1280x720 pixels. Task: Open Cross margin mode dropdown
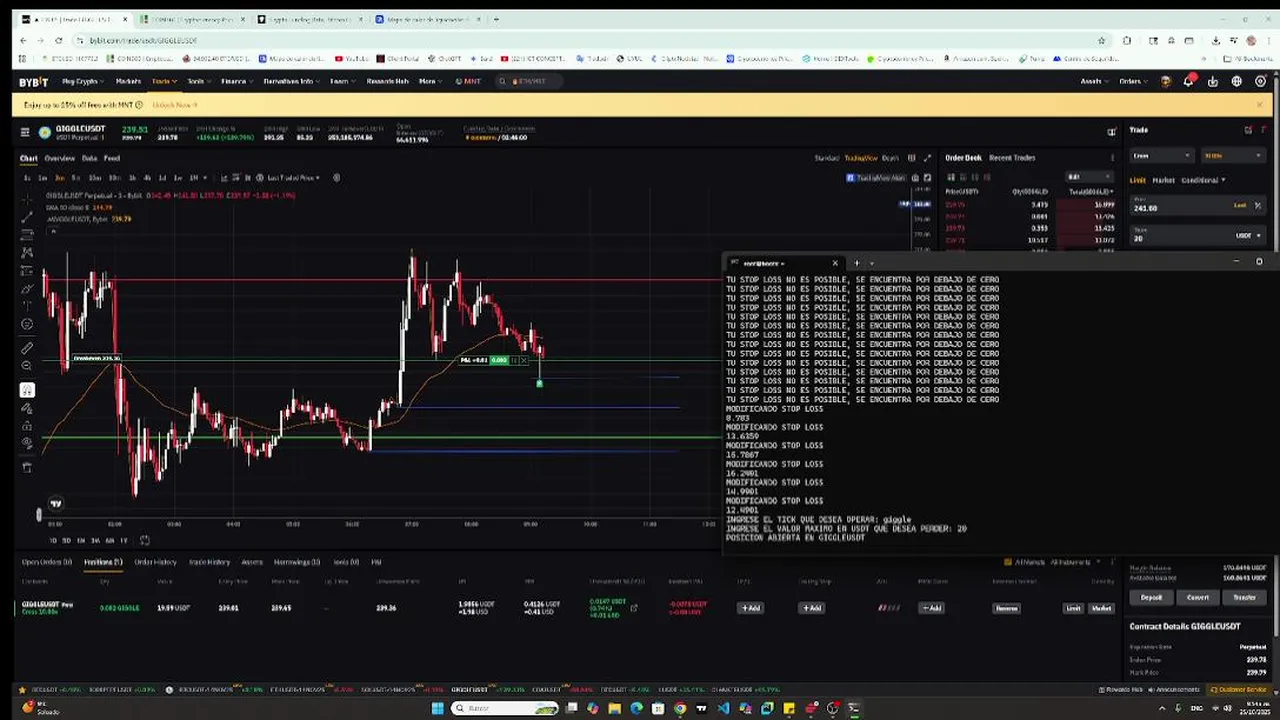tap(1161, 155)
